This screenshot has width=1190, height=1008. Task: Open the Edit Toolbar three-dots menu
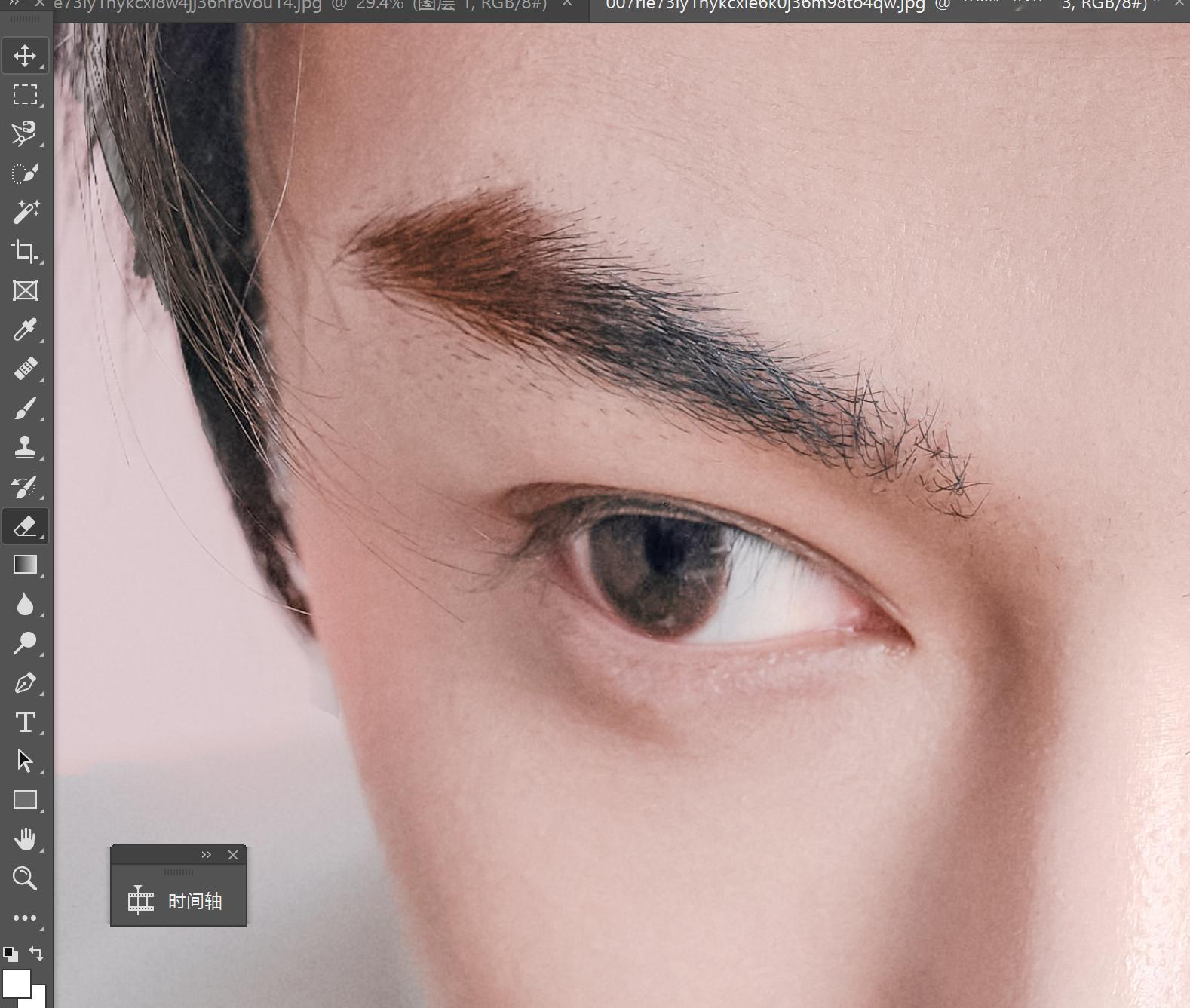[x=25, y=918]
